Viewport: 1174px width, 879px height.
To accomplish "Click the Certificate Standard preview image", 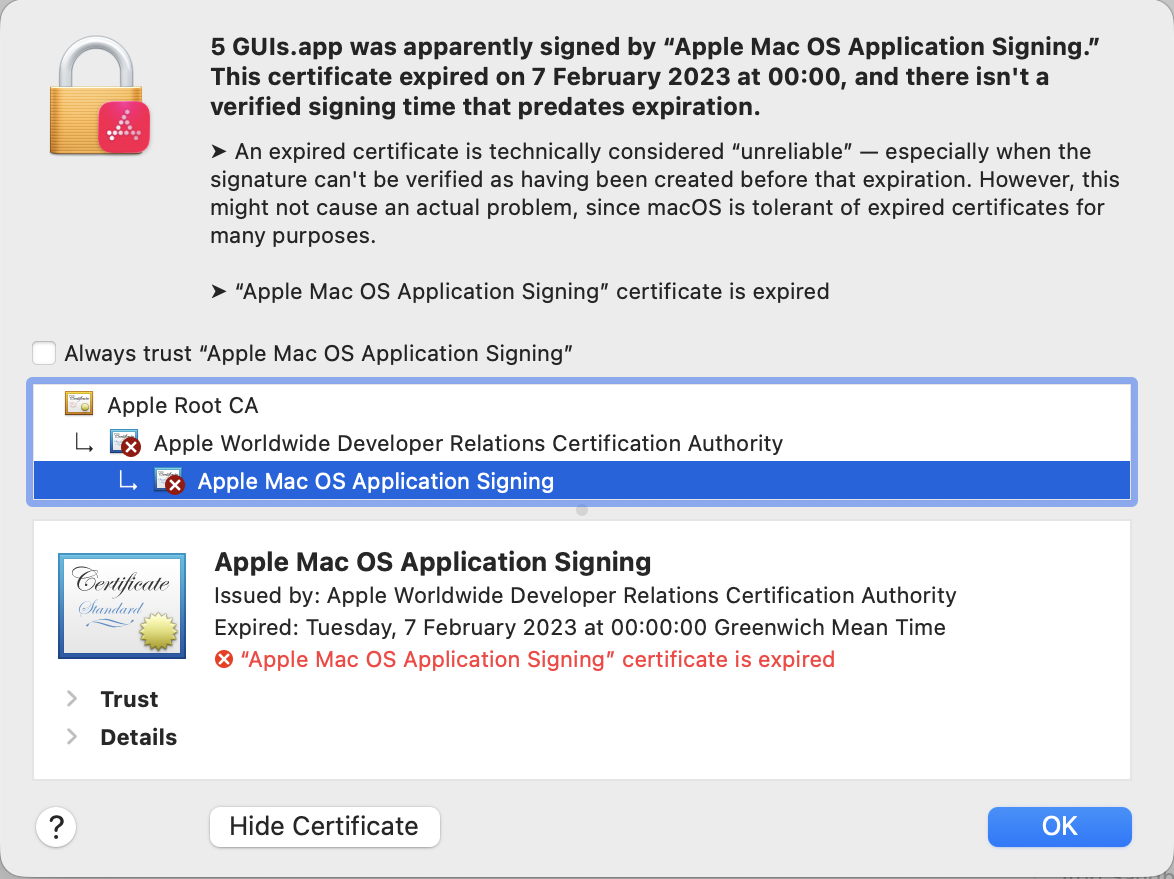I will click(122, 605).
